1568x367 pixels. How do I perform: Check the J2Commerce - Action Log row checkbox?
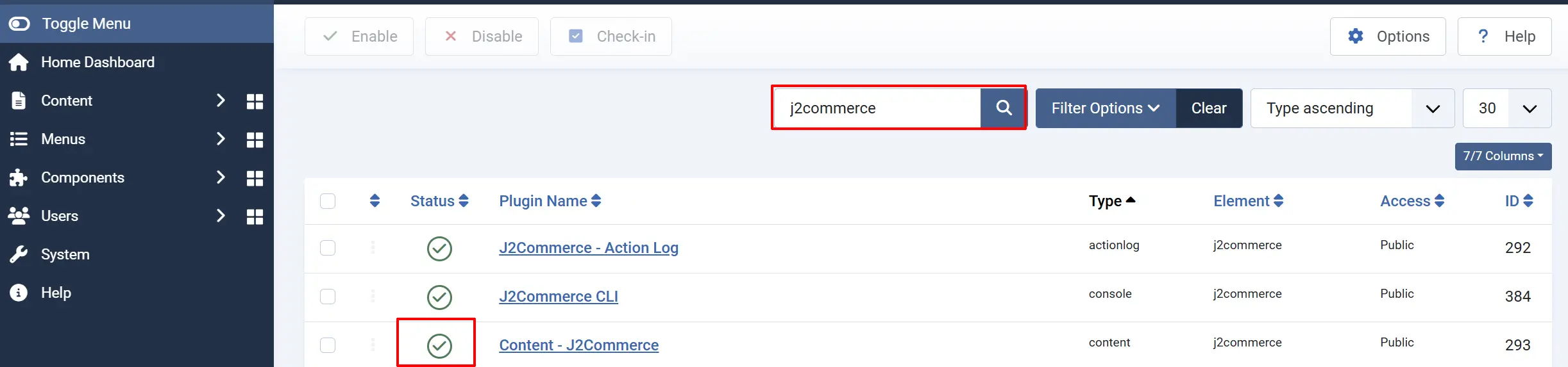tap(328, 248)
